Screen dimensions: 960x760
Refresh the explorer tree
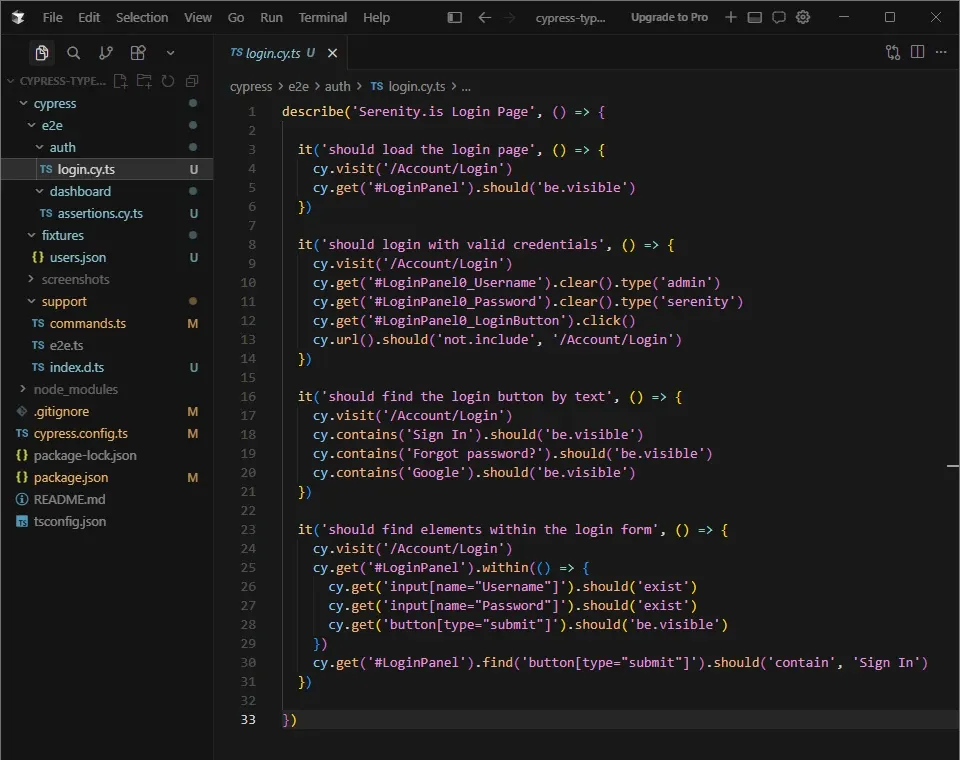pyautogui.click(x=168, y=81)
